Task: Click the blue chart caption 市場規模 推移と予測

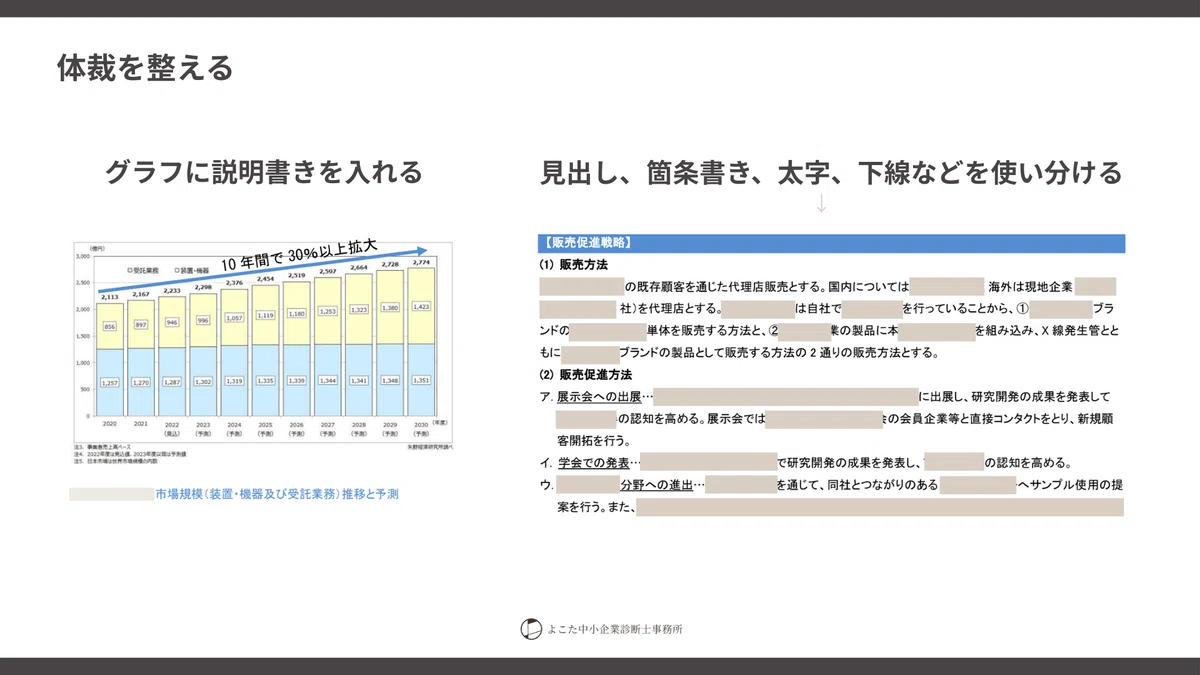Action: point(277,495)
